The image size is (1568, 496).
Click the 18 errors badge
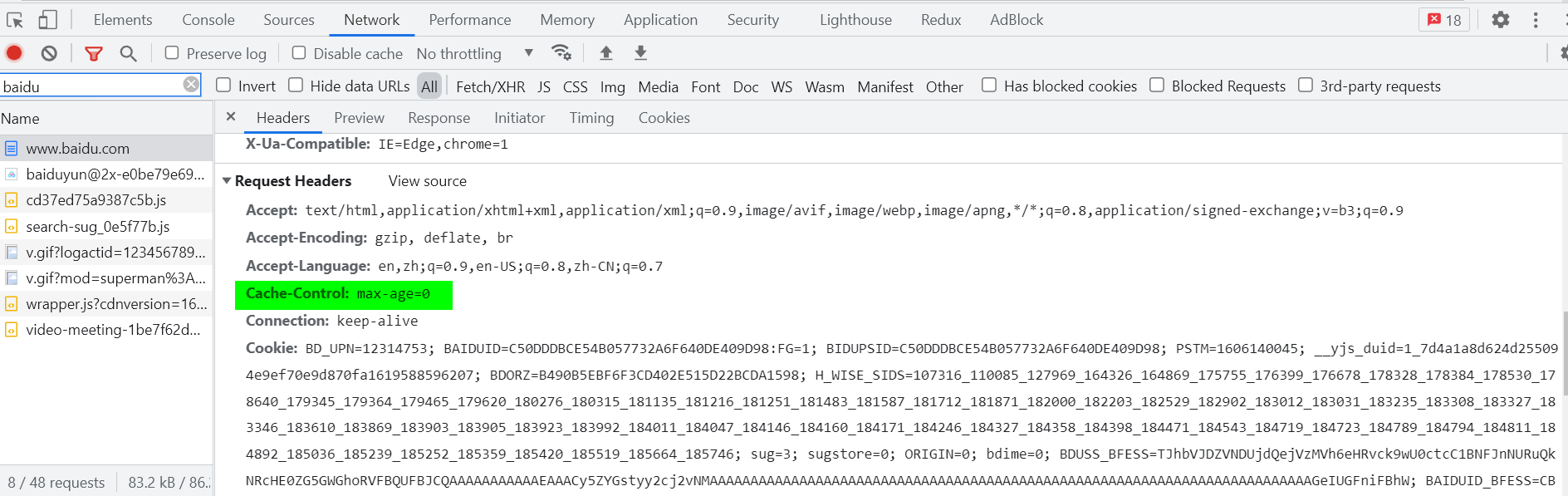point(1444,20)
